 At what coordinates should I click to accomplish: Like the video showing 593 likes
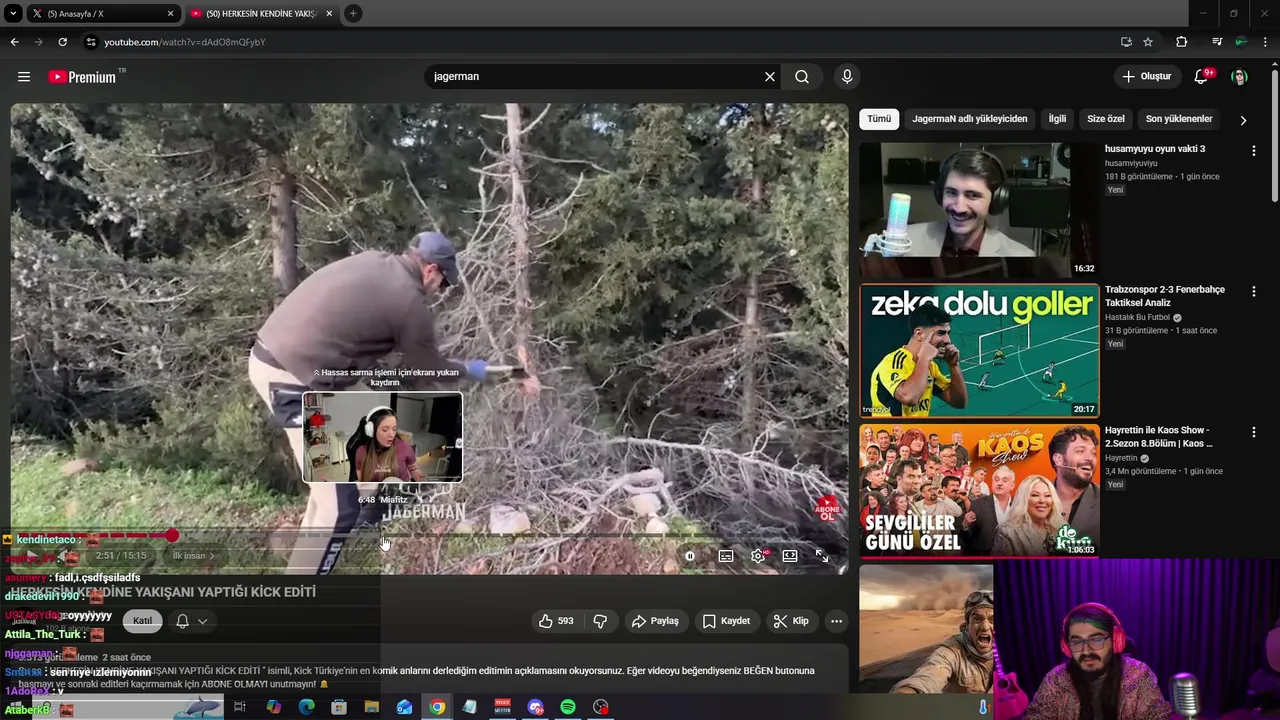pyautogui.click(x=556, y=621)
